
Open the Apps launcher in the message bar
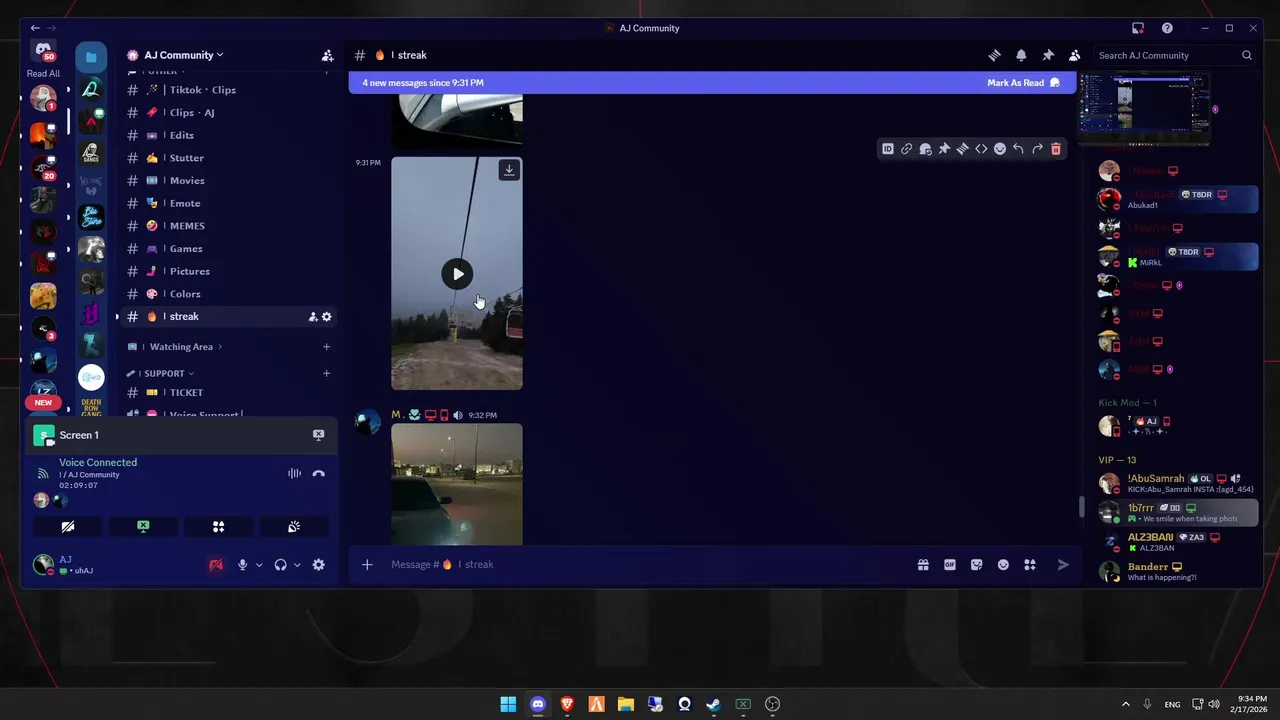[1030, 565]
